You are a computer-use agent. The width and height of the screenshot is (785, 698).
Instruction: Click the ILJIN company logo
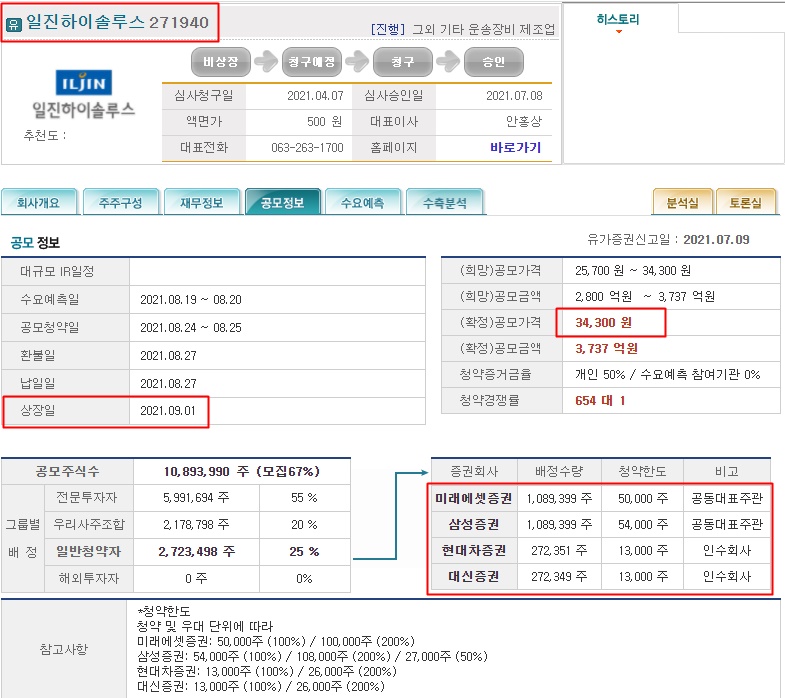click(x=84, y=83)
